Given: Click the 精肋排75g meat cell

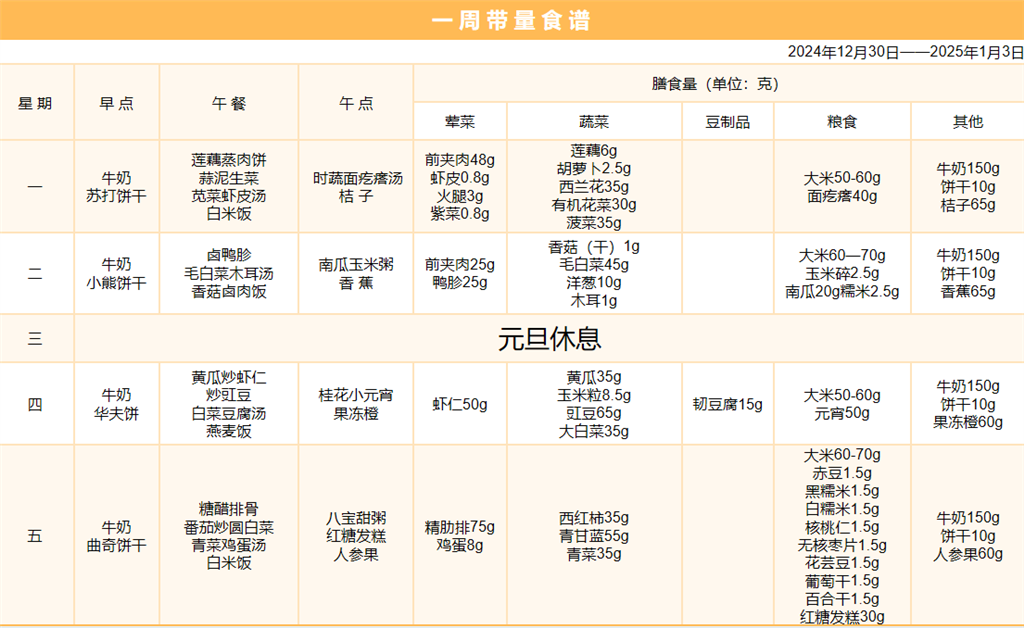Looking at the screenshot, I should [x=460, y=527].
